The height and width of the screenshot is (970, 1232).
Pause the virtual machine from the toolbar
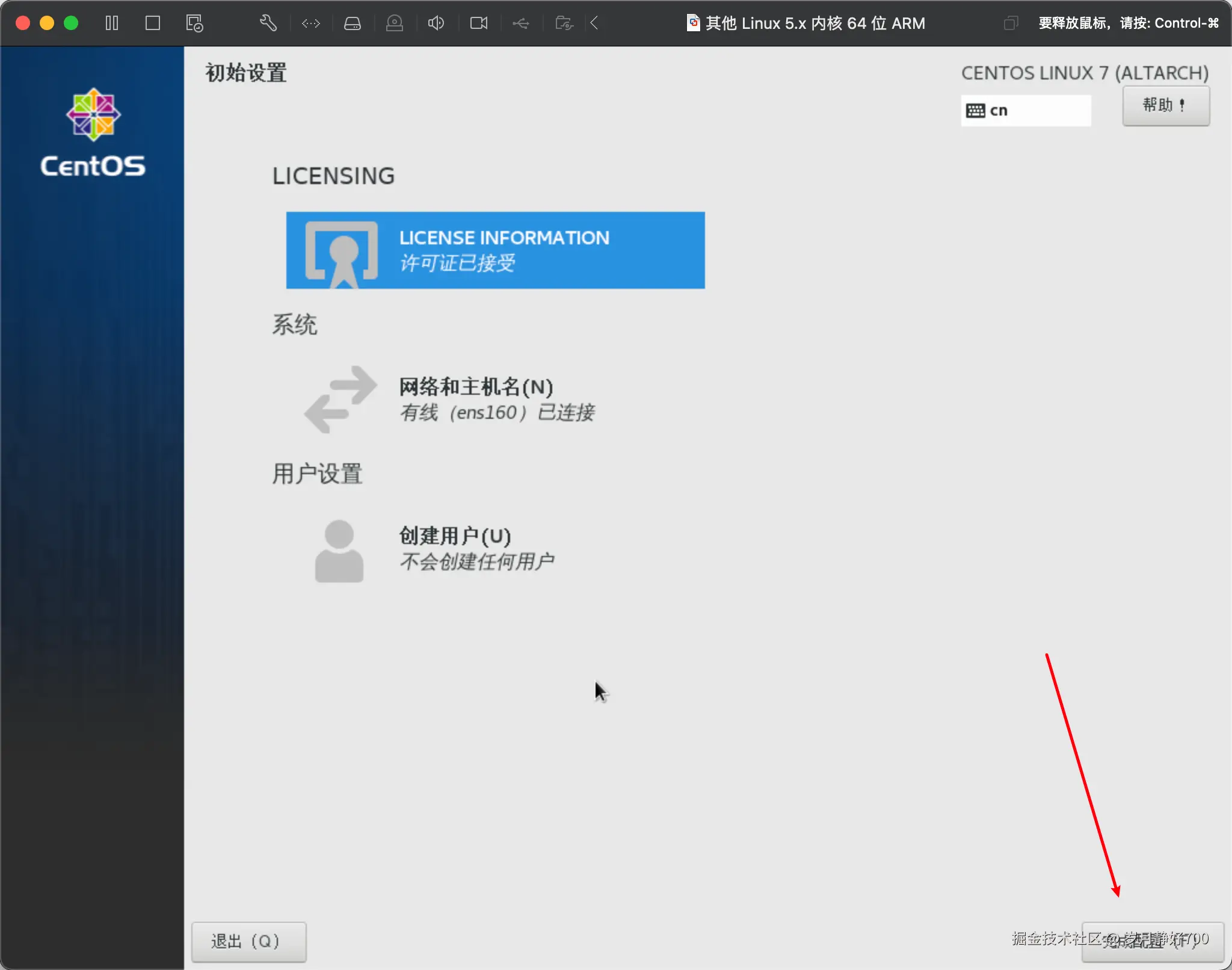[x=112, y=23]
